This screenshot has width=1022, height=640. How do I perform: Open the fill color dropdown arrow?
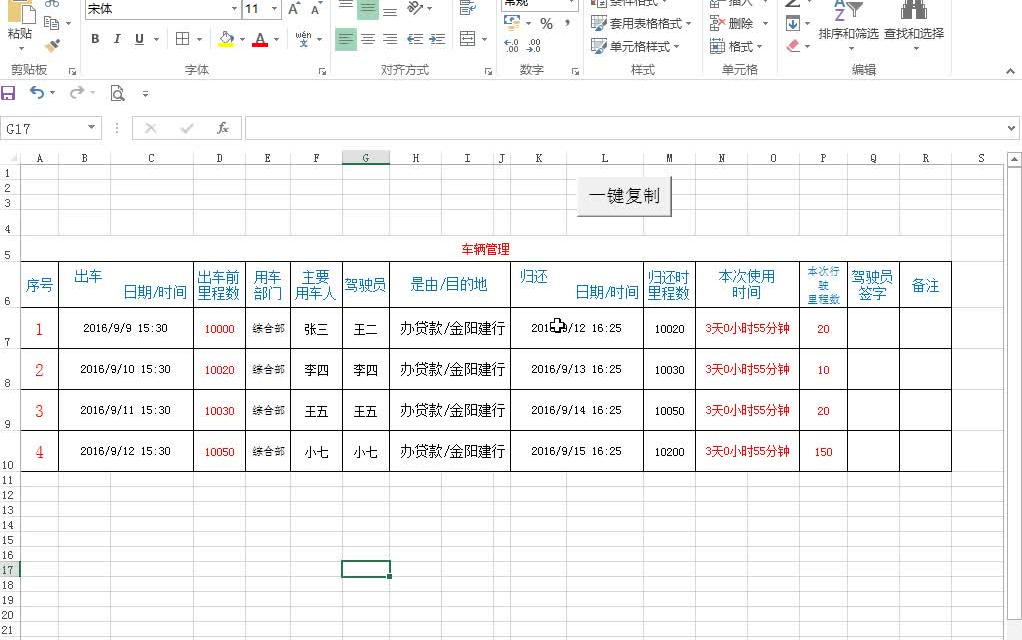[242, 38]
